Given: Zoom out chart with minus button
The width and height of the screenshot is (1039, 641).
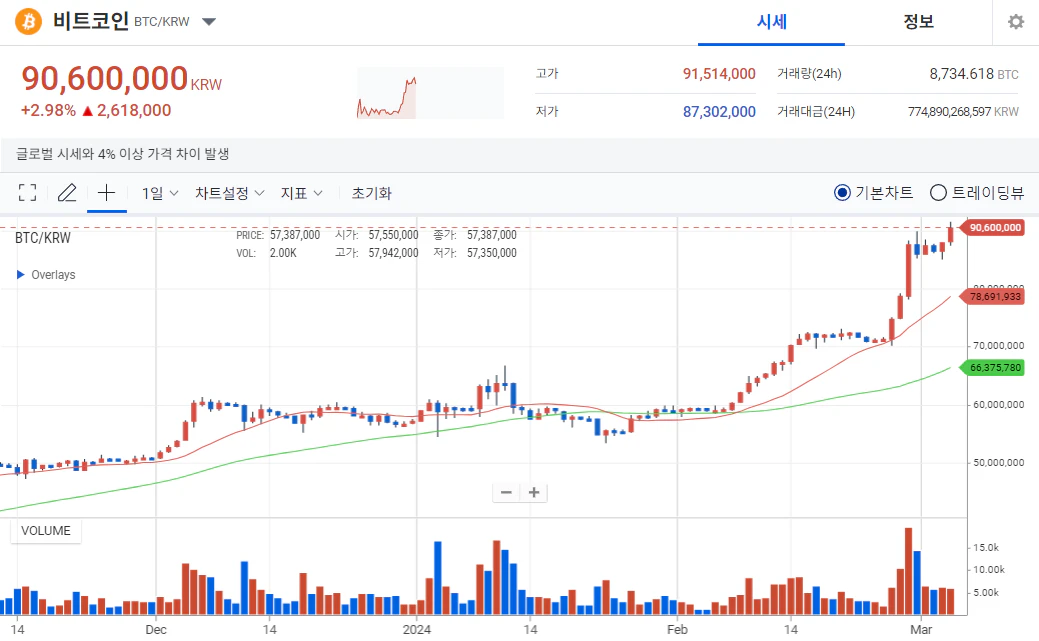Looking at the screenshot, I should tap(506, 493).
